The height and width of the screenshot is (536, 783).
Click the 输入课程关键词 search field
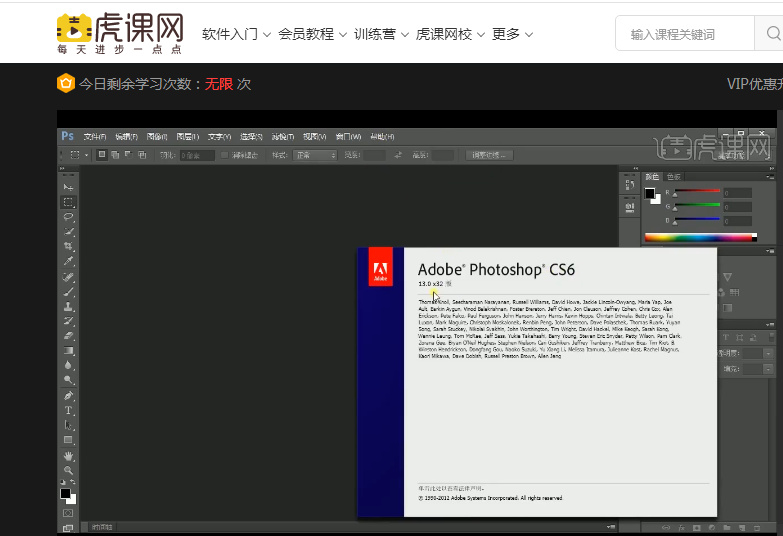coord(685,33)
